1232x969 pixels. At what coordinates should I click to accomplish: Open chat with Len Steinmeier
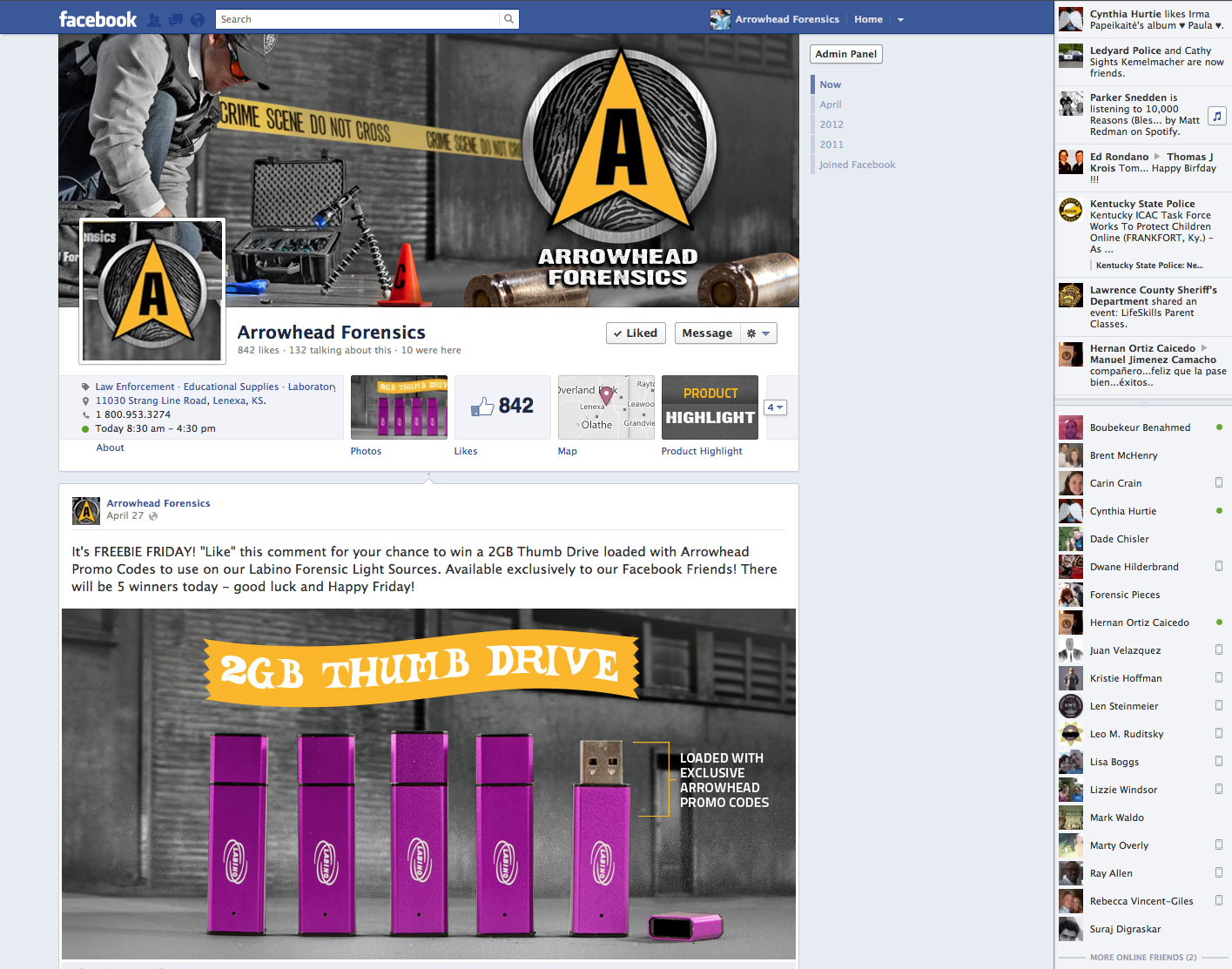(1142, 706)
